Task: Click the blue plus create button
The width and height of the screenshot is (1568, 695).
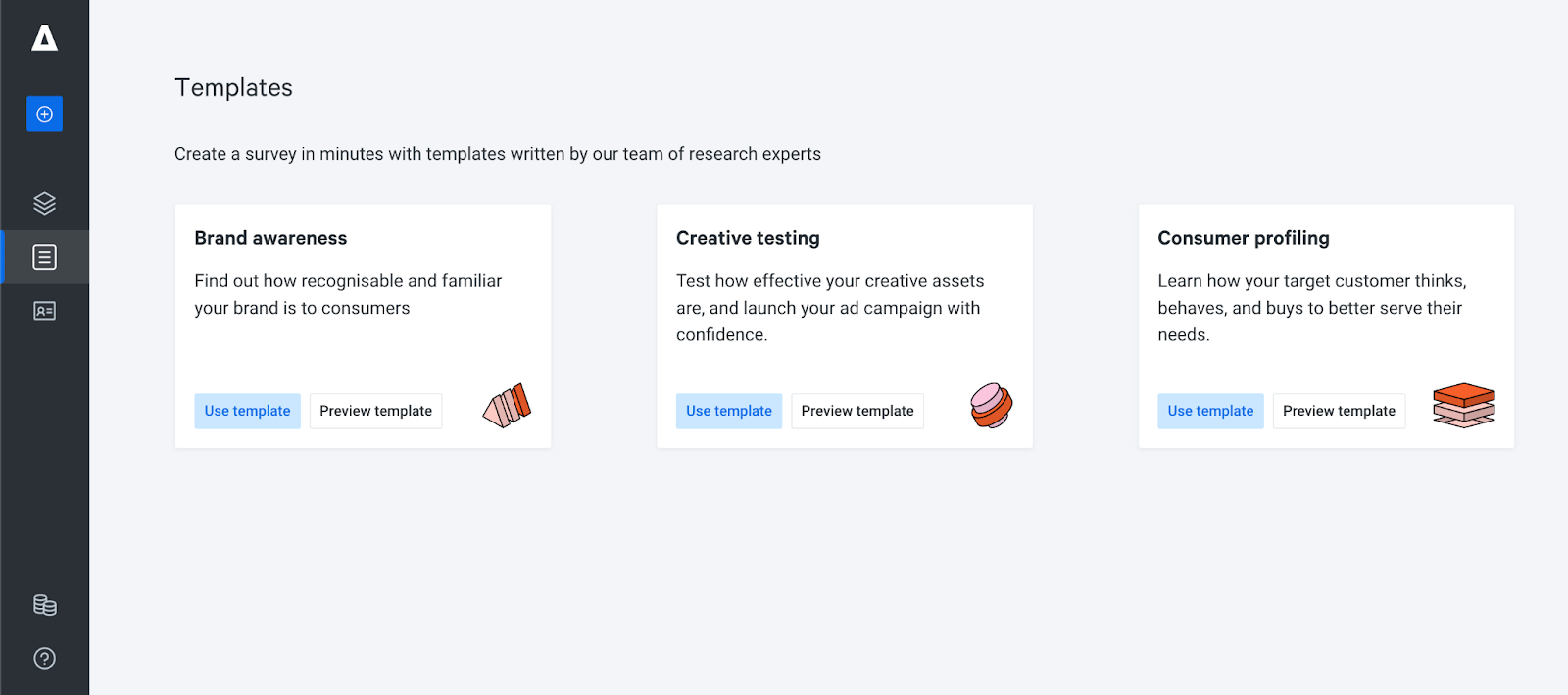Action: [x=44, y=115]
